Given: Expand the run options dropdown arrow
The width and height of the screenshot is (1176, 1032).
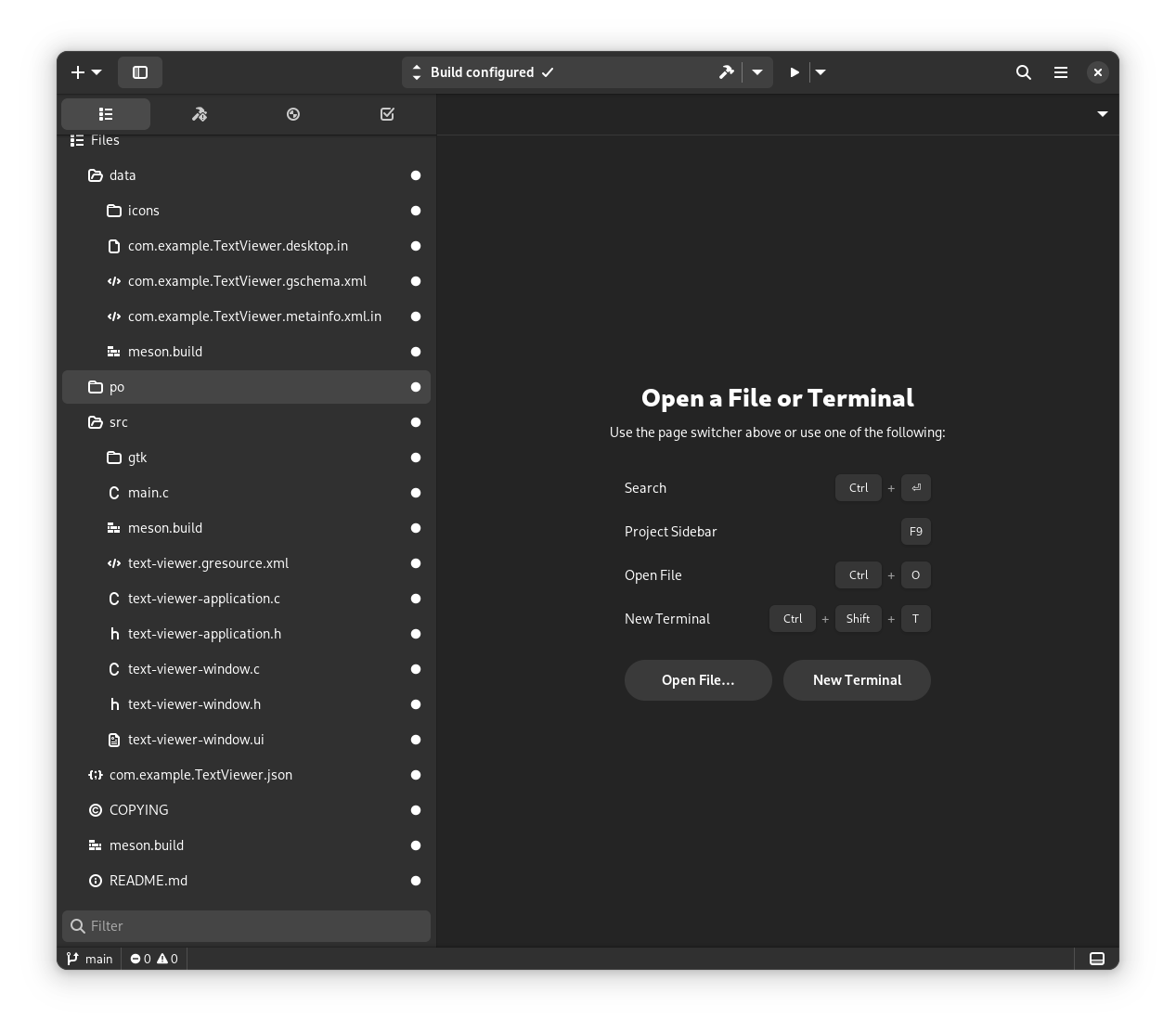Looking at the screenshot, I should click(820, 71).
